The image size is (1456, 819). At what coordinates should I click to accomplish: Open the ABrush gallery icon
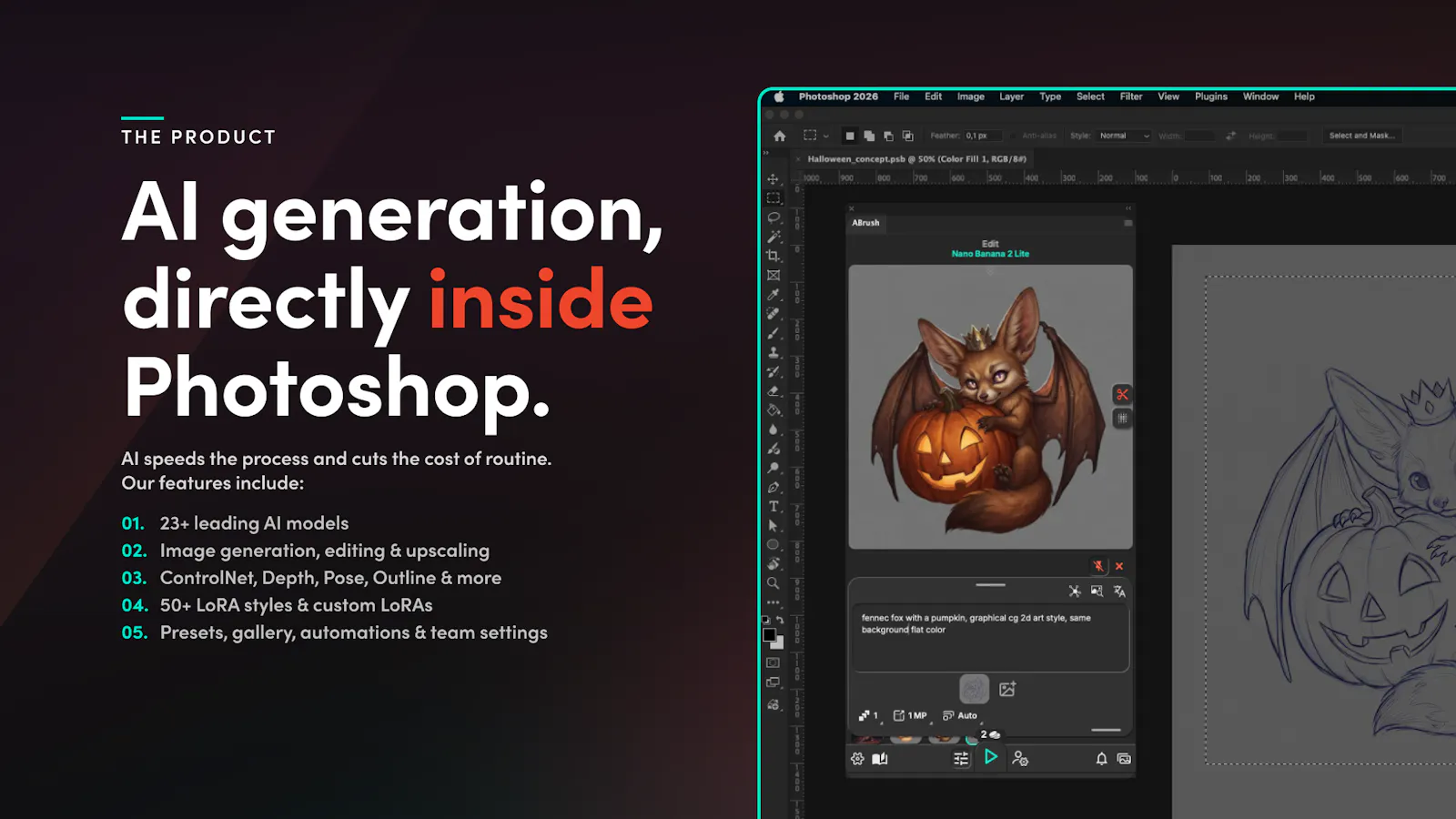click(x=1124, y=758)
